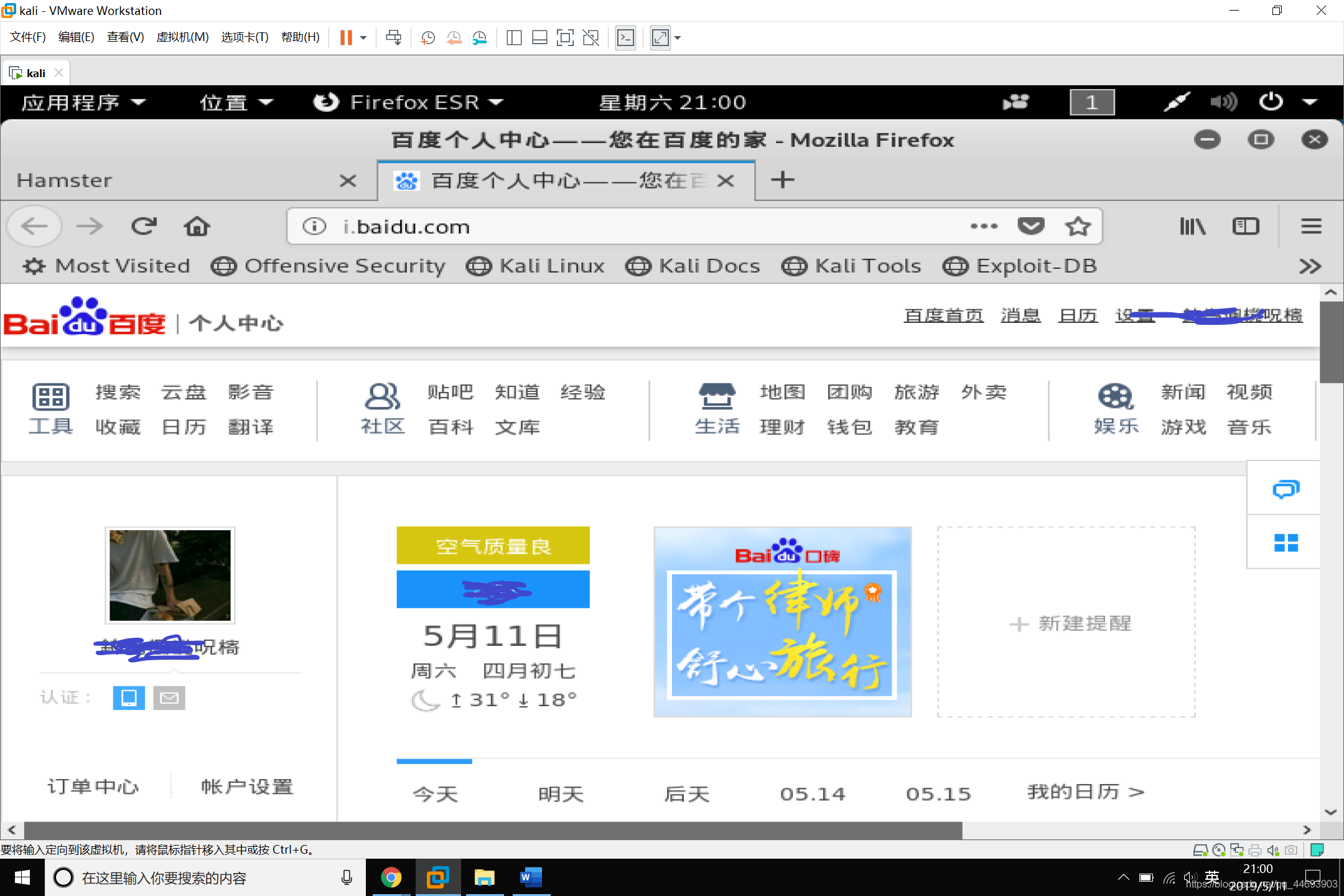Open the pause button dropdown arrow in VMware toolbar
1344x896 pixels.
click(363, 38)
